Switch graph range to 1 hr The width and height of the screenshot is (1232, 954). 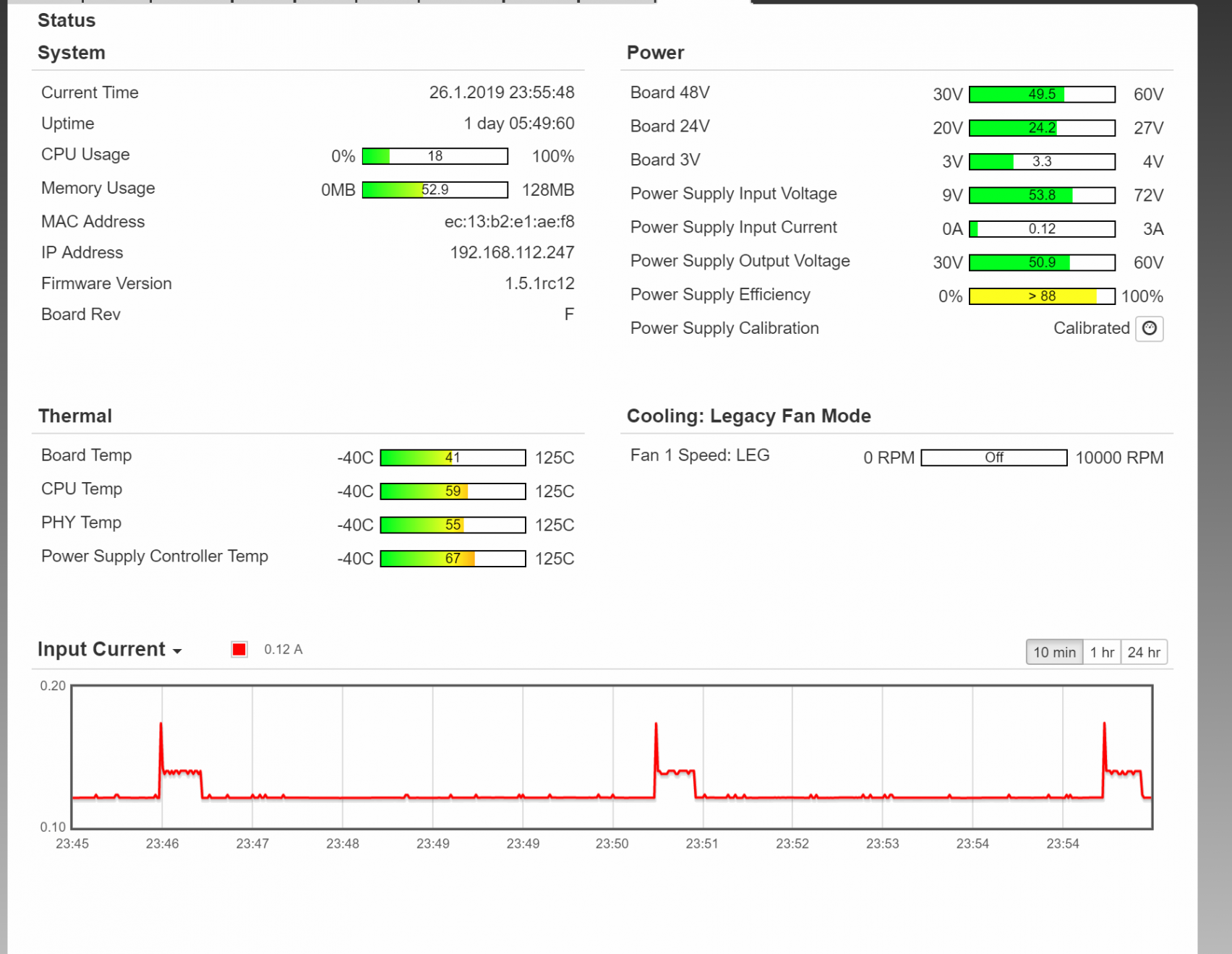coord(1102,652)
